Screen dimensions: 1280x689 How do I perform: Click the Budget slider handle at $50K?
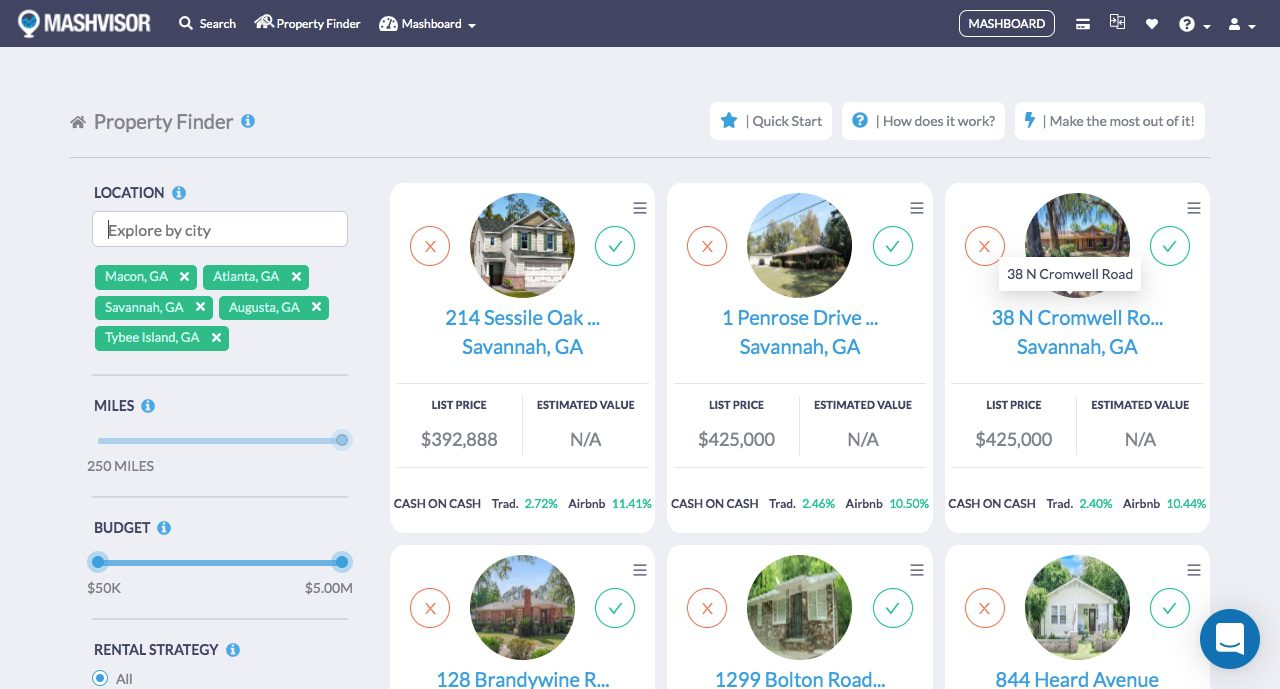click(x=98, y=562)
